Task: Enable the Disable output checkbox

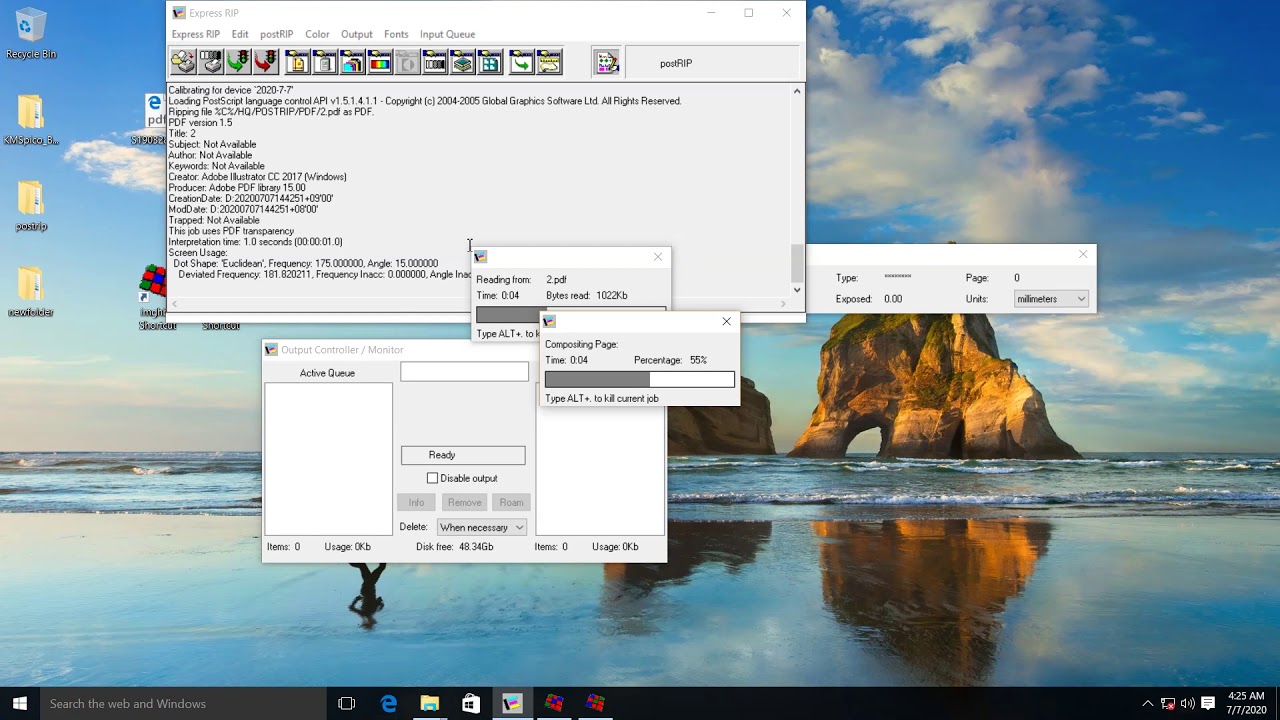Action: click(433, 479)
